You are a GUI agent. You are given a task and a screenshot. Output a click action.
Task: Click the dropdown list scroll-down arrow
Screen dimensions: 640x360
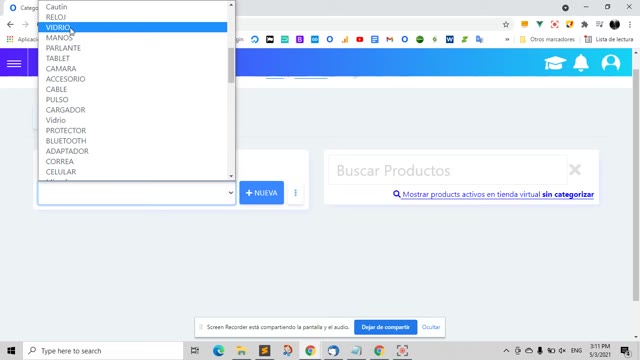click(231, 176)
